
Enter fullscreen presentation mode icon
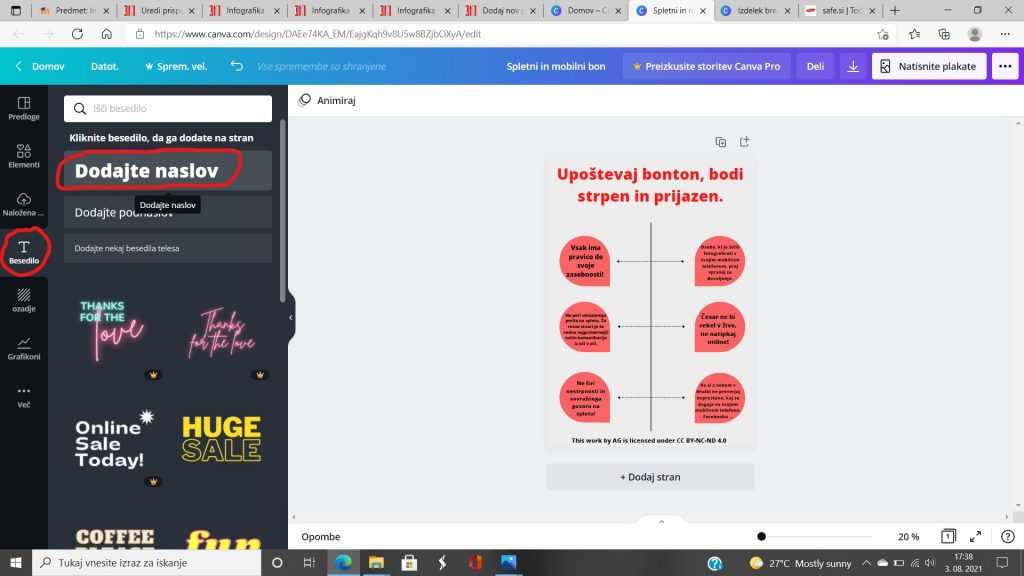click(x=975, y=536)
